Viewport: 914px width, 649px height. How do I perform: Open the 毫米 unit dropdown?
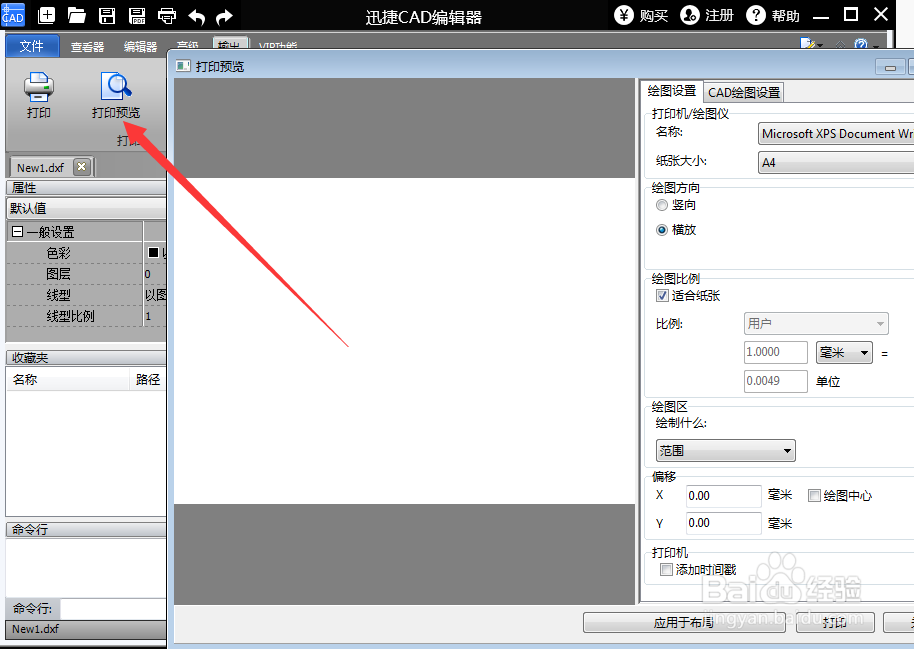coord(844,352)
